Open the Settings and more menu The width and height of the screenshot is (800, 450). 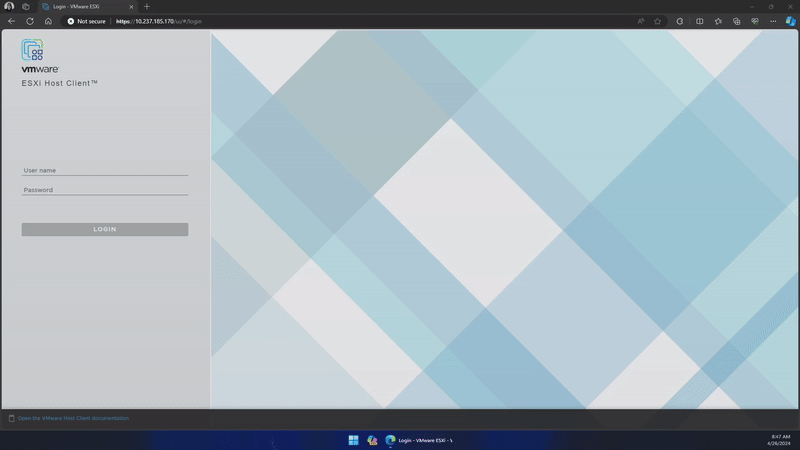pyautogui.click(x=773, y=21)
